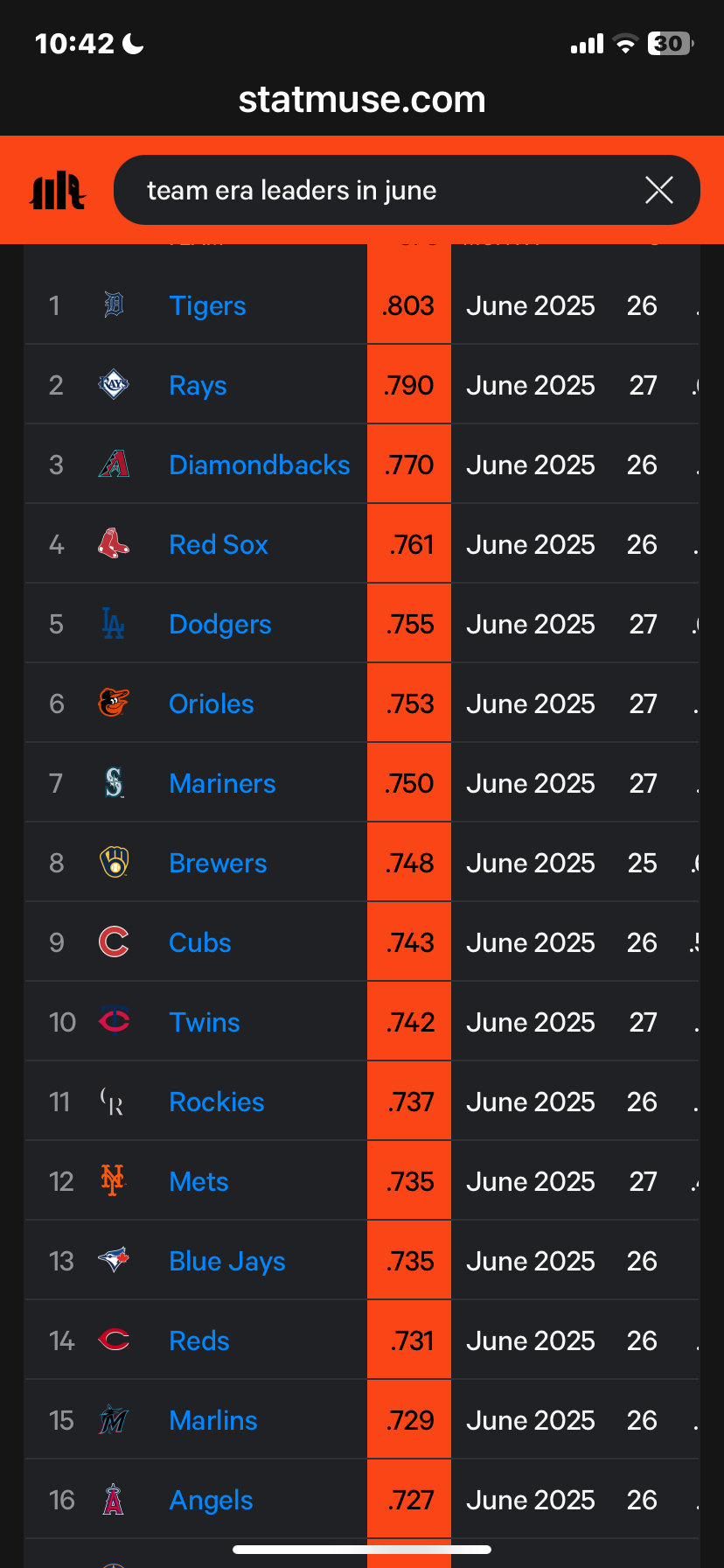Image resolution: width=724 pixels, height=1568 pixels.
Task: Tap the Mets NY logo
Action: pyautogui.click(x=114, y=1181)
